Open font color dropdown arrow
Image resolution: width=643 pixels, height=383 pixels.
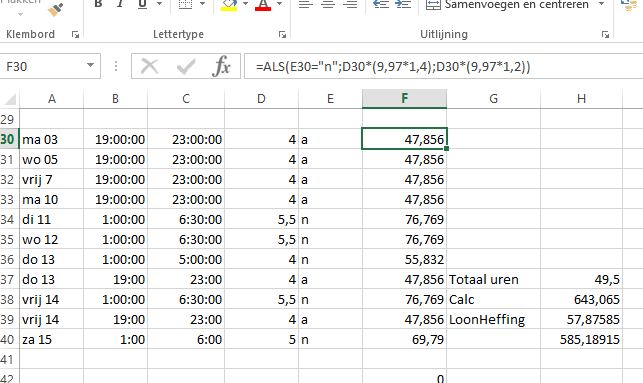click(x=280, y=4)
